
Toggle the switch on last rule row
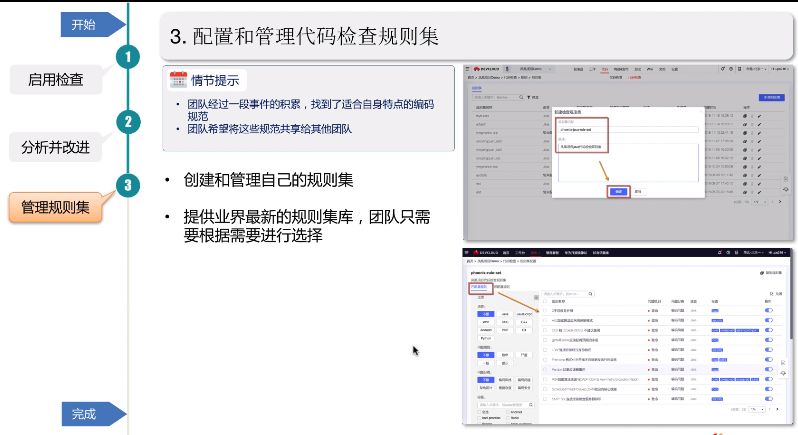tap(769, 399)
